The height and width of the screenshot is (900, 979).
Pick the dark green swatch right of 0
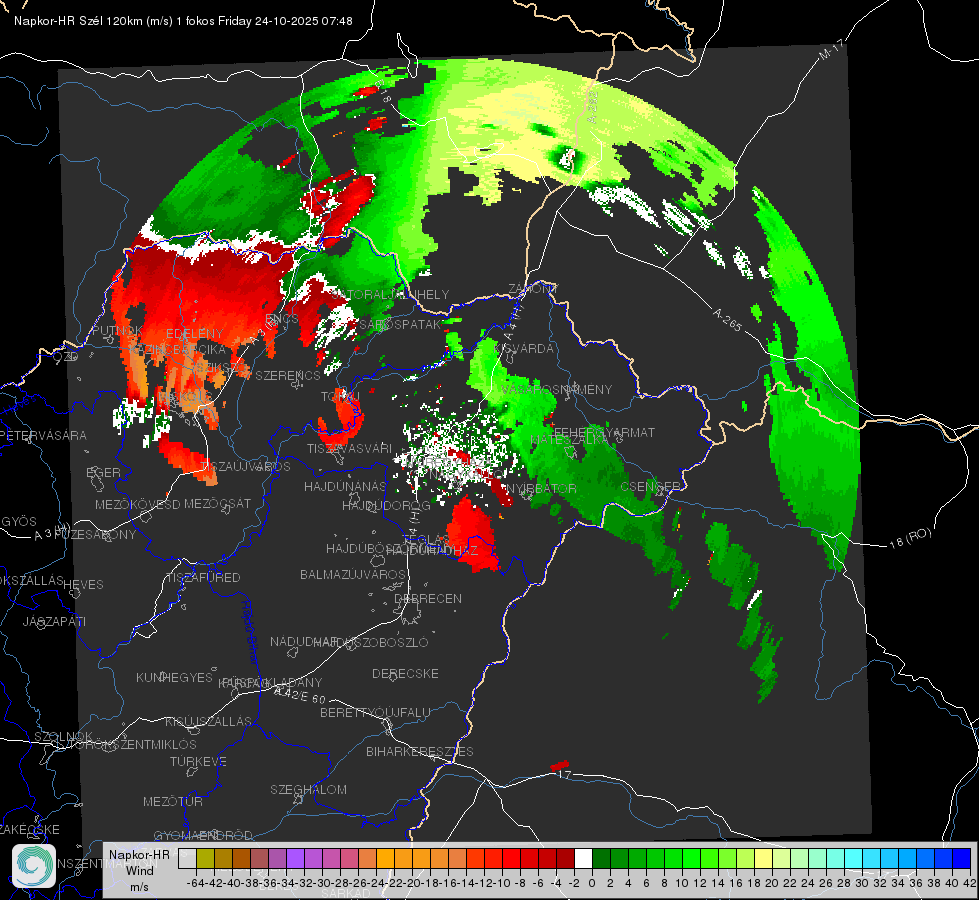tap(601, 858)
